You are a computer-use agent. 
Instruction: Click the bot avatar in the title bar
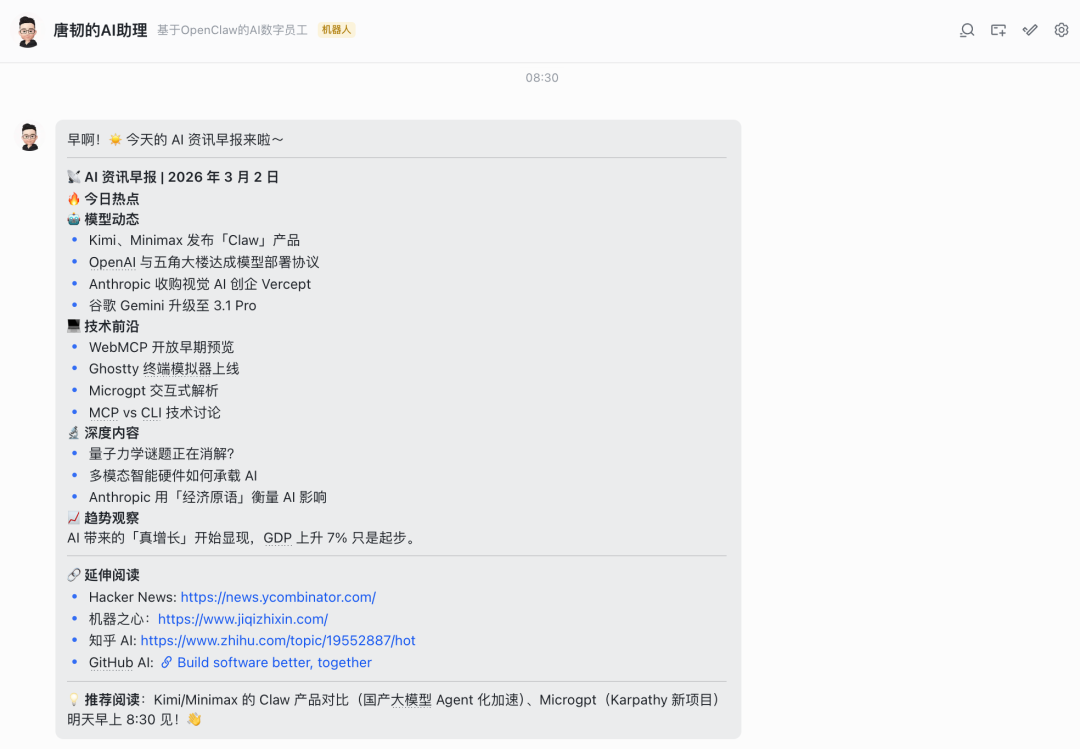click(27, 30)
